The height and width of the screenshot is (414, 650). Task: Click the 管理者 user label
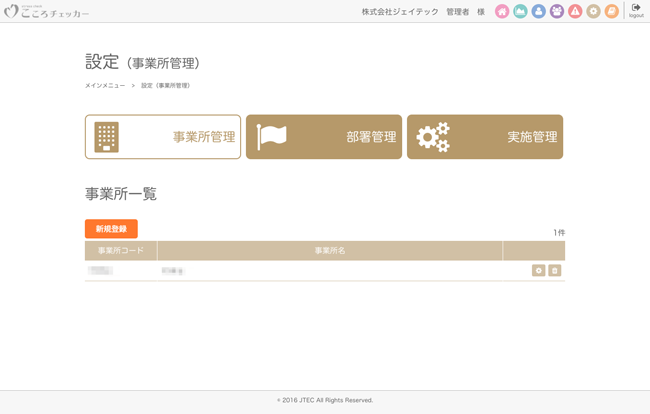tap(458, 12)
